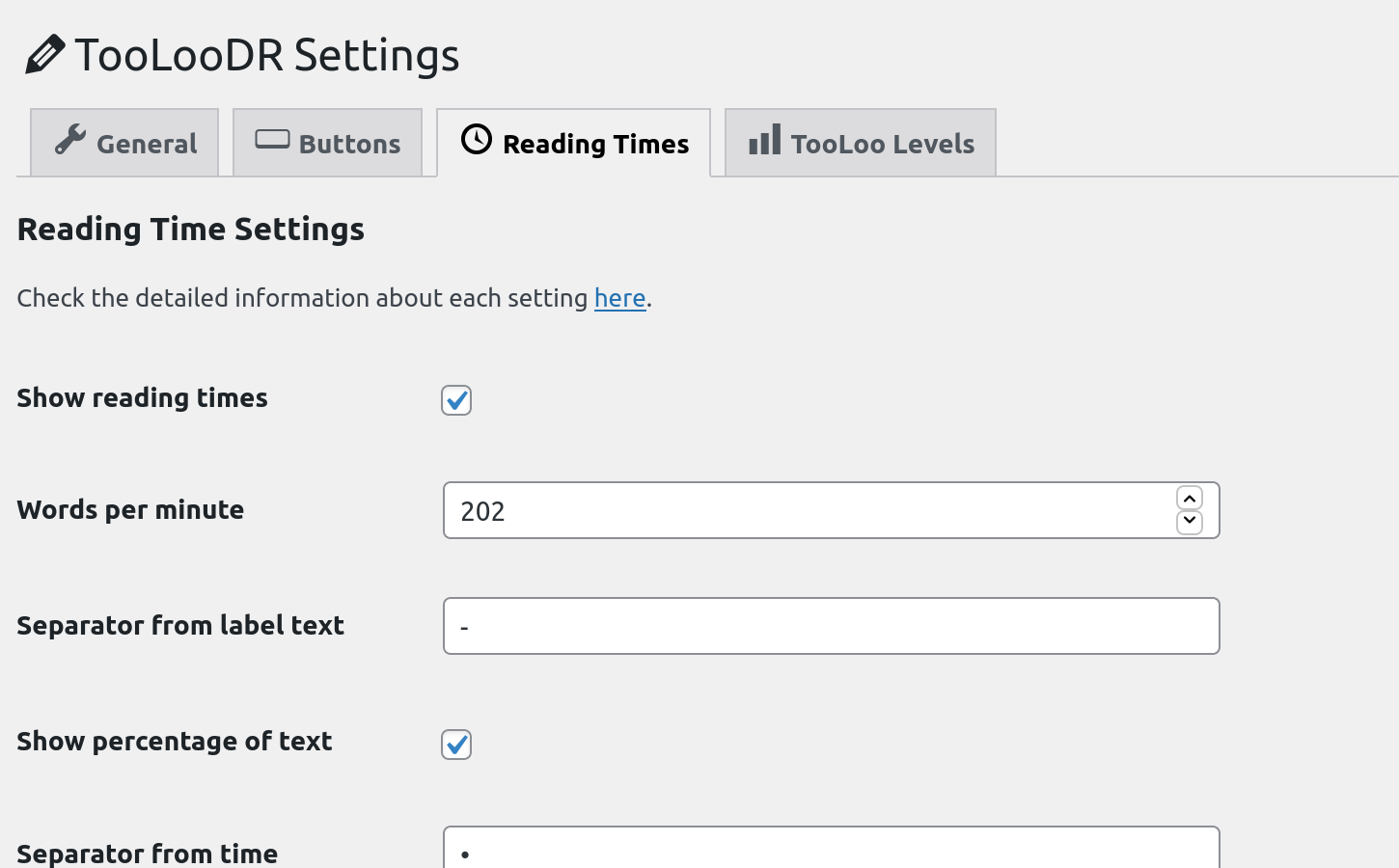1399x868 pixels.
Task: Click the clock icon on Reading Times tab
Action: coord(476,140)
